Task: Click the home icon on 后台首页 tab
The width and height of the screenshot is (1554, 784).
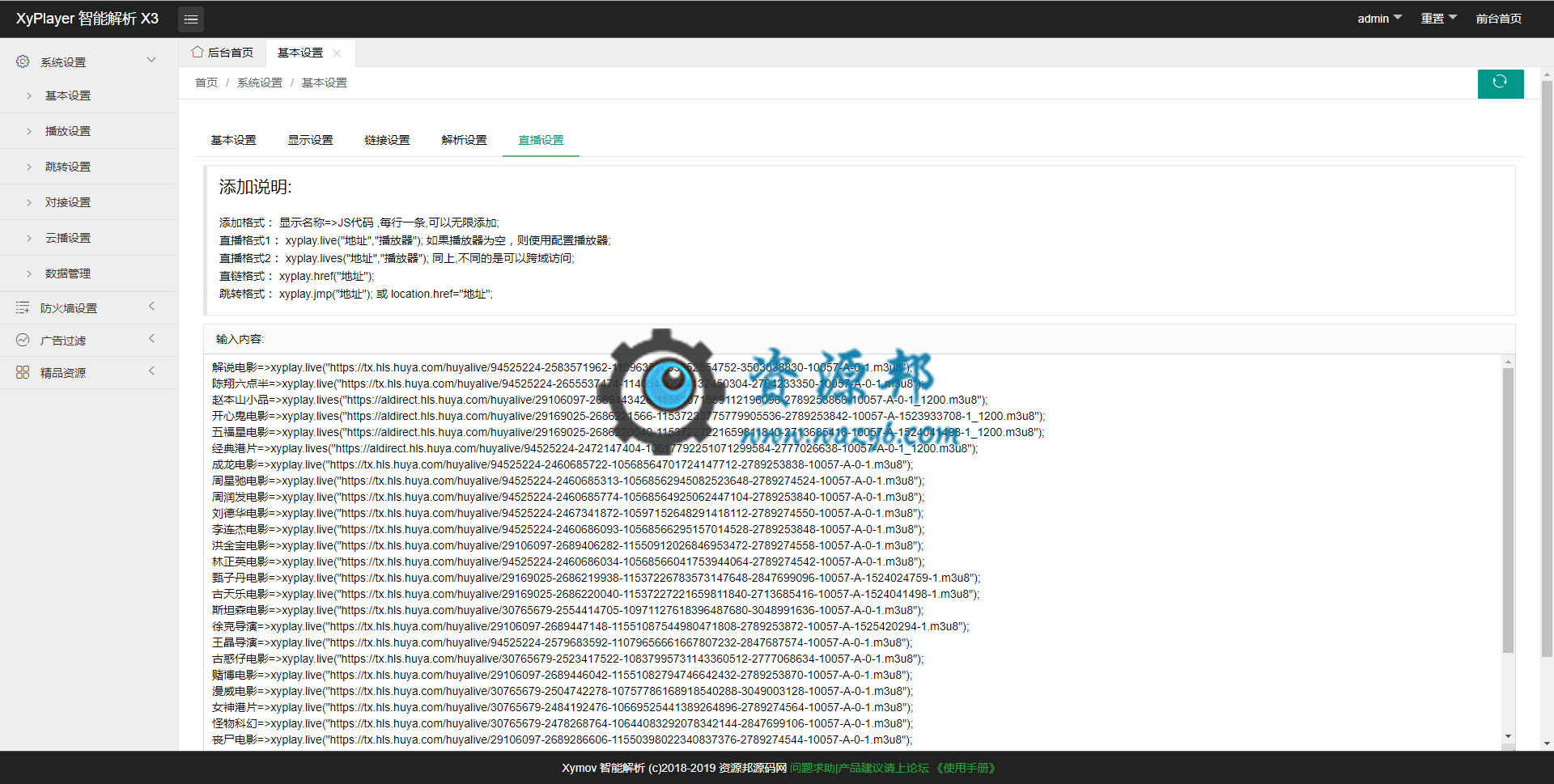Action: (x=197, y=52)
